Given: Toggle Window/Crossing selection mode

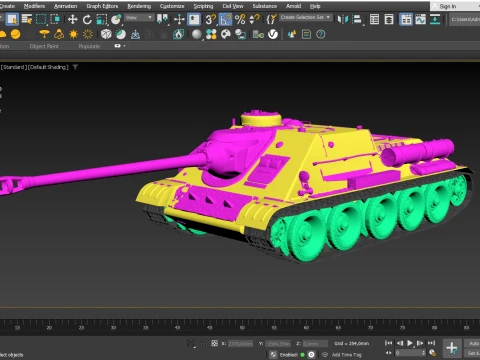Looking at the screenshot, I should 55,19.
